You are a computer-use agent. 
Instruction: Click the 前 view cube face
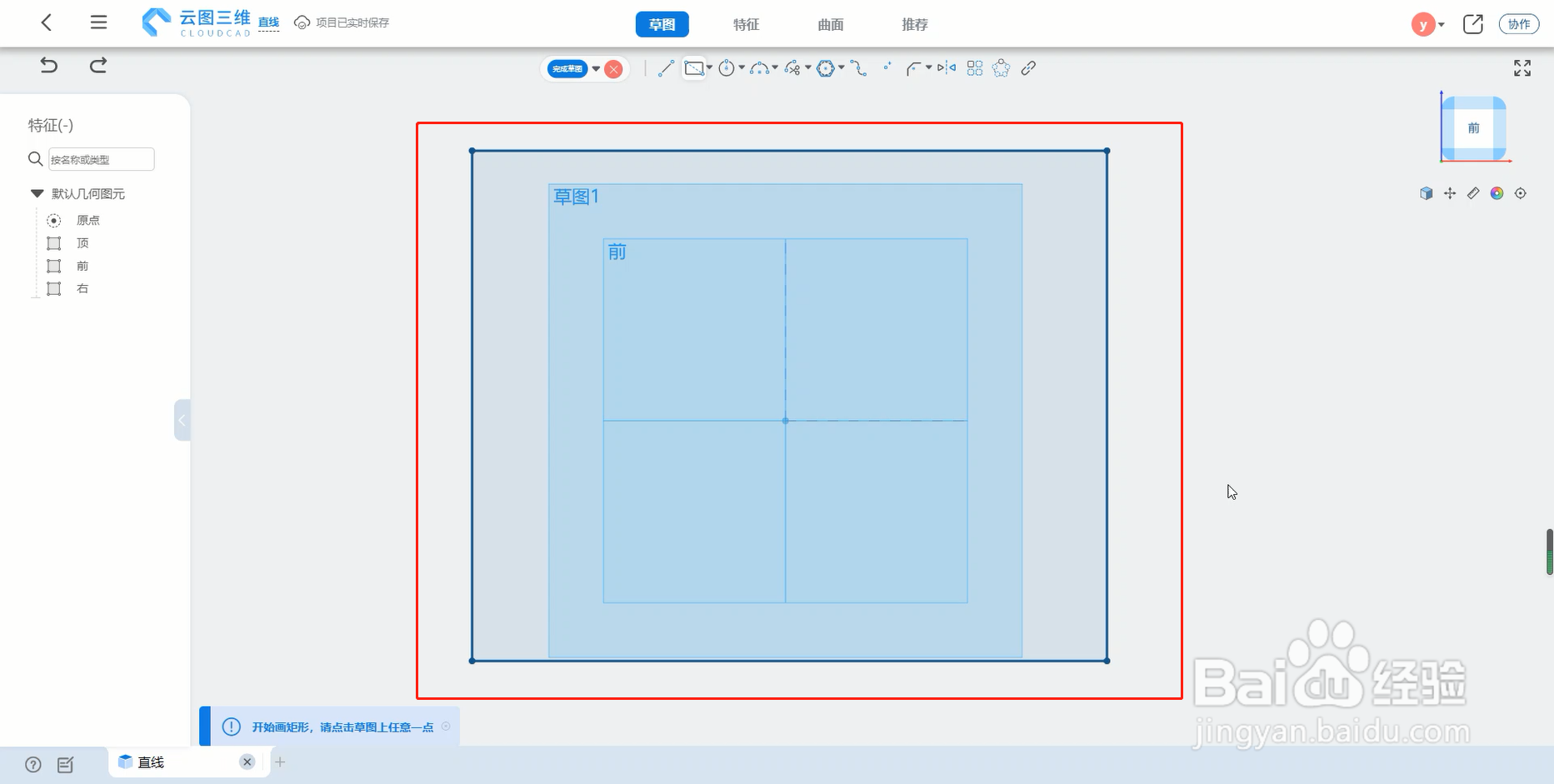pos(1474,128)
